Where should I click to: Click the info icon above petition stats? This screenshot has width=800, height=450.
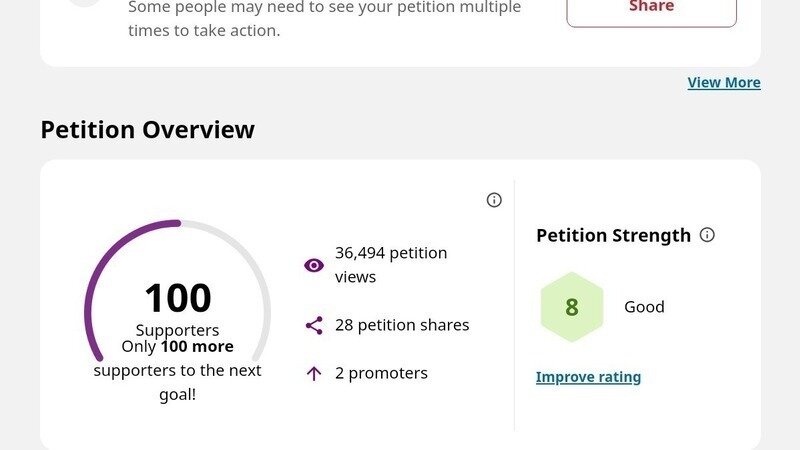pos(494,200)
